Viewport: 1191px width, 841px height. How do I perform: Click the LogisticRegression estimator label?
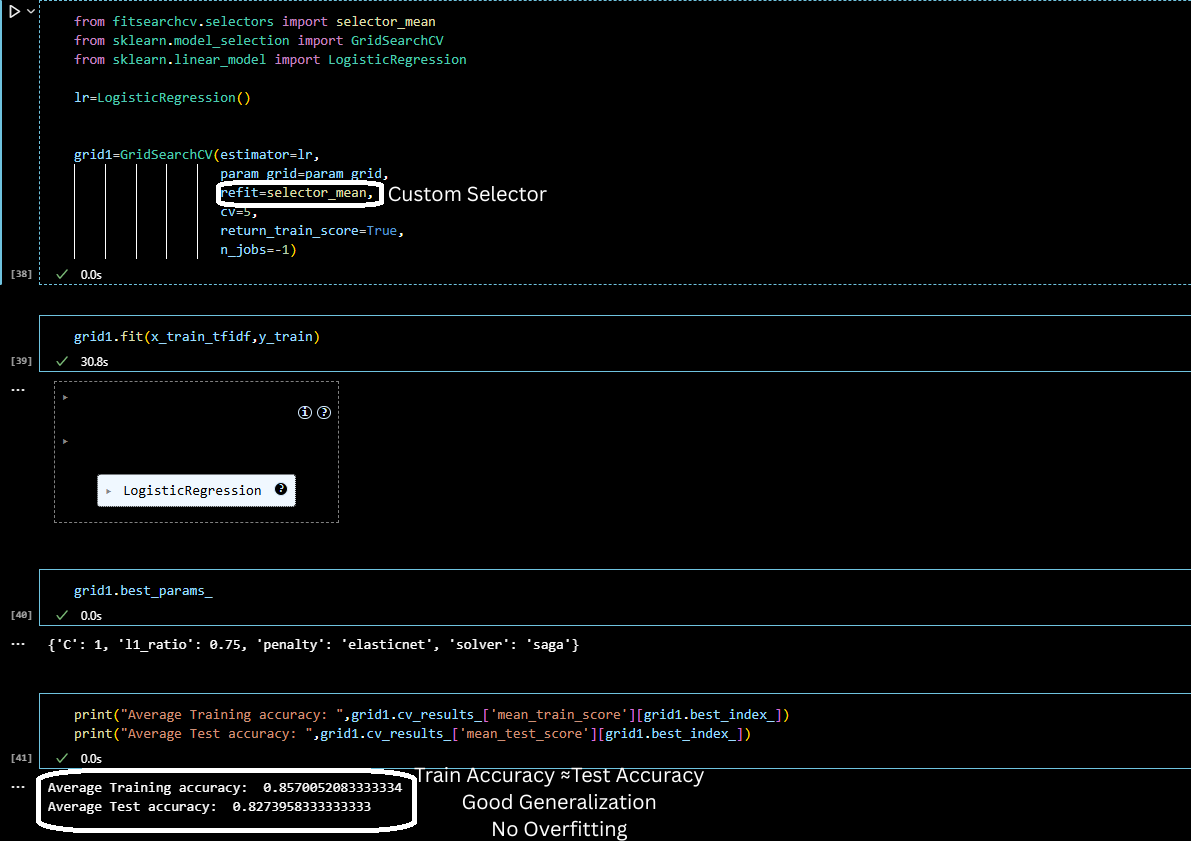(192, 491)
